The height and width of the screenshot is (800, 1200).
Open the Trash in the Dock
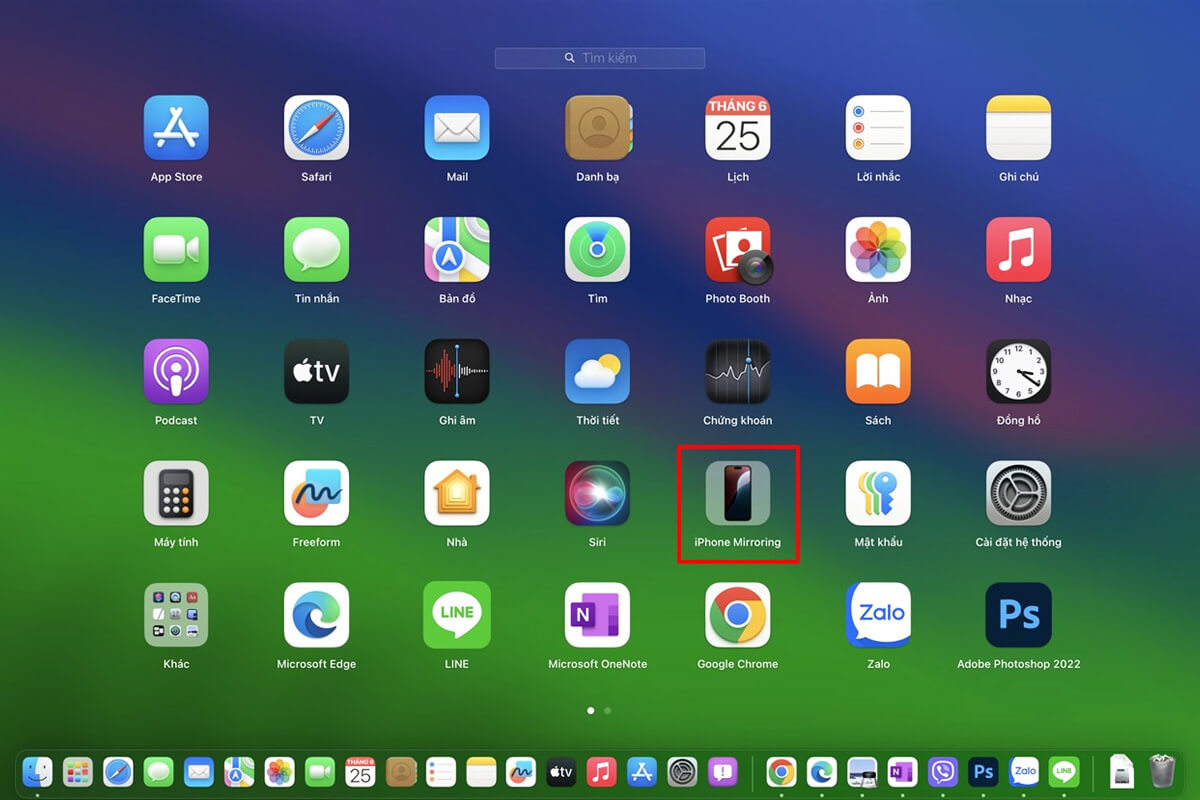(x=1161, y=771)
